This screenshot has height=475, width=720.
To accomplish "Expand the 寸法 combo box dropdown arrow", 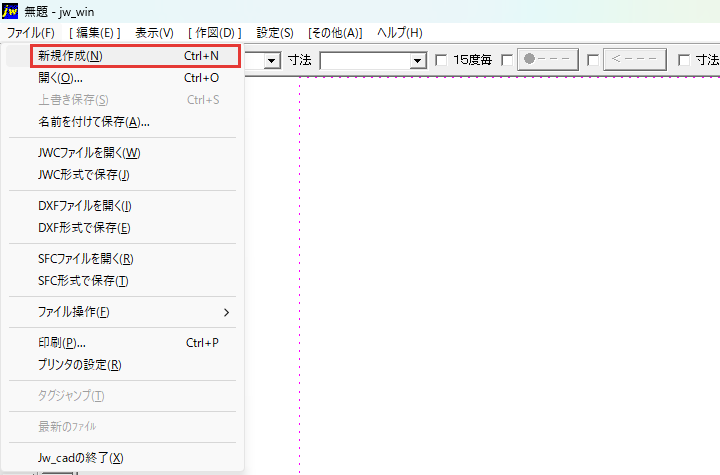I will [417, 61].
